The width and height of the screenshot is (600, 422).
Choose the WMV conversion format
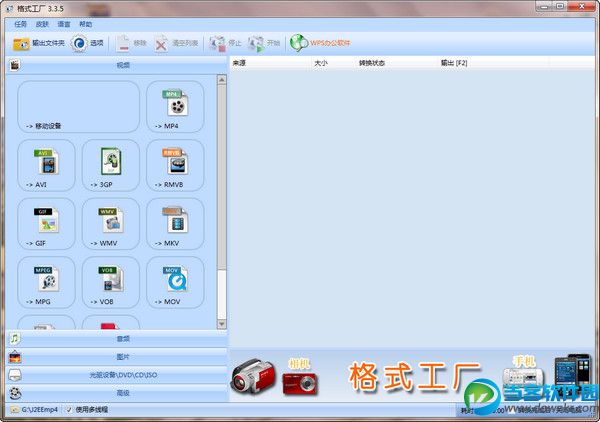click(110, 223)
